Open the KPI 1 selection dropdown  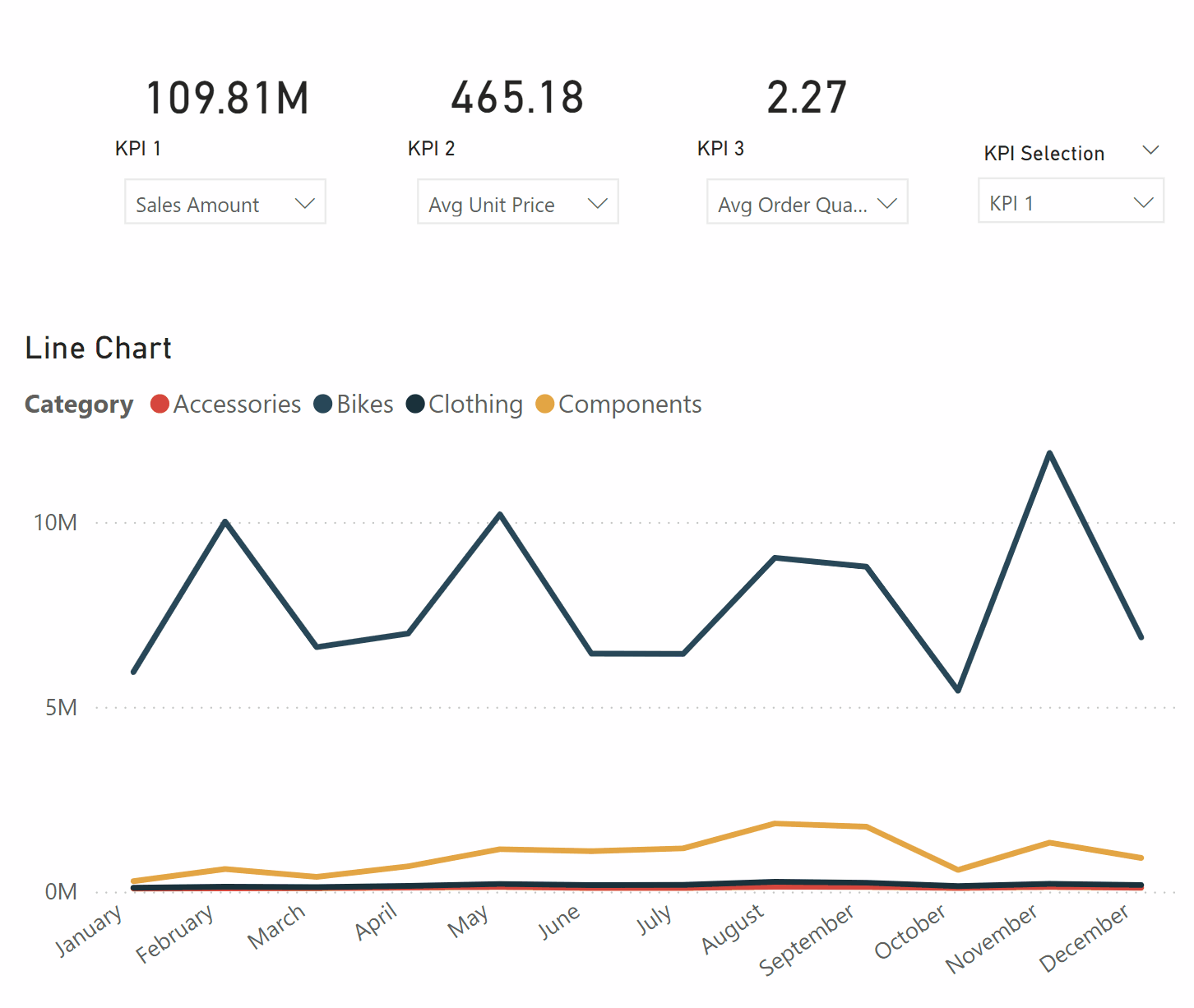point(1070,201)
